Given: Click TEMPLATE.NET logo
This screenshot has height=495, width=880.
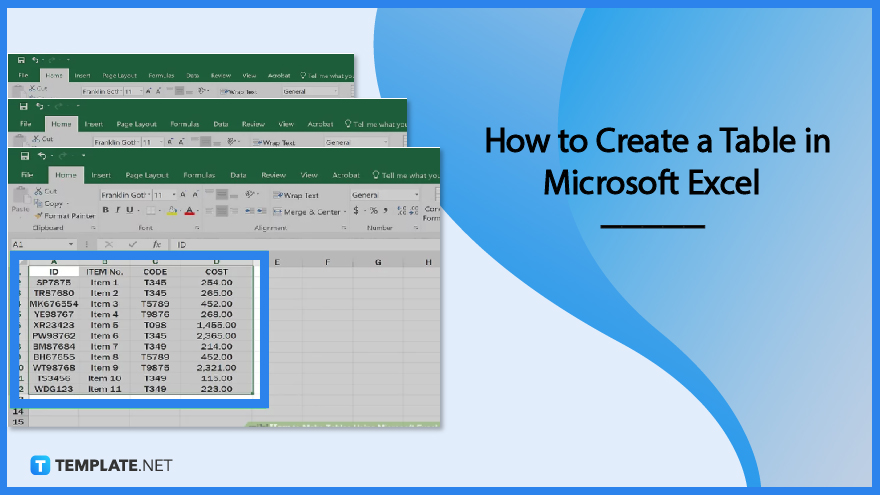Looking at the screenshot, I should [x=101, y=465].
